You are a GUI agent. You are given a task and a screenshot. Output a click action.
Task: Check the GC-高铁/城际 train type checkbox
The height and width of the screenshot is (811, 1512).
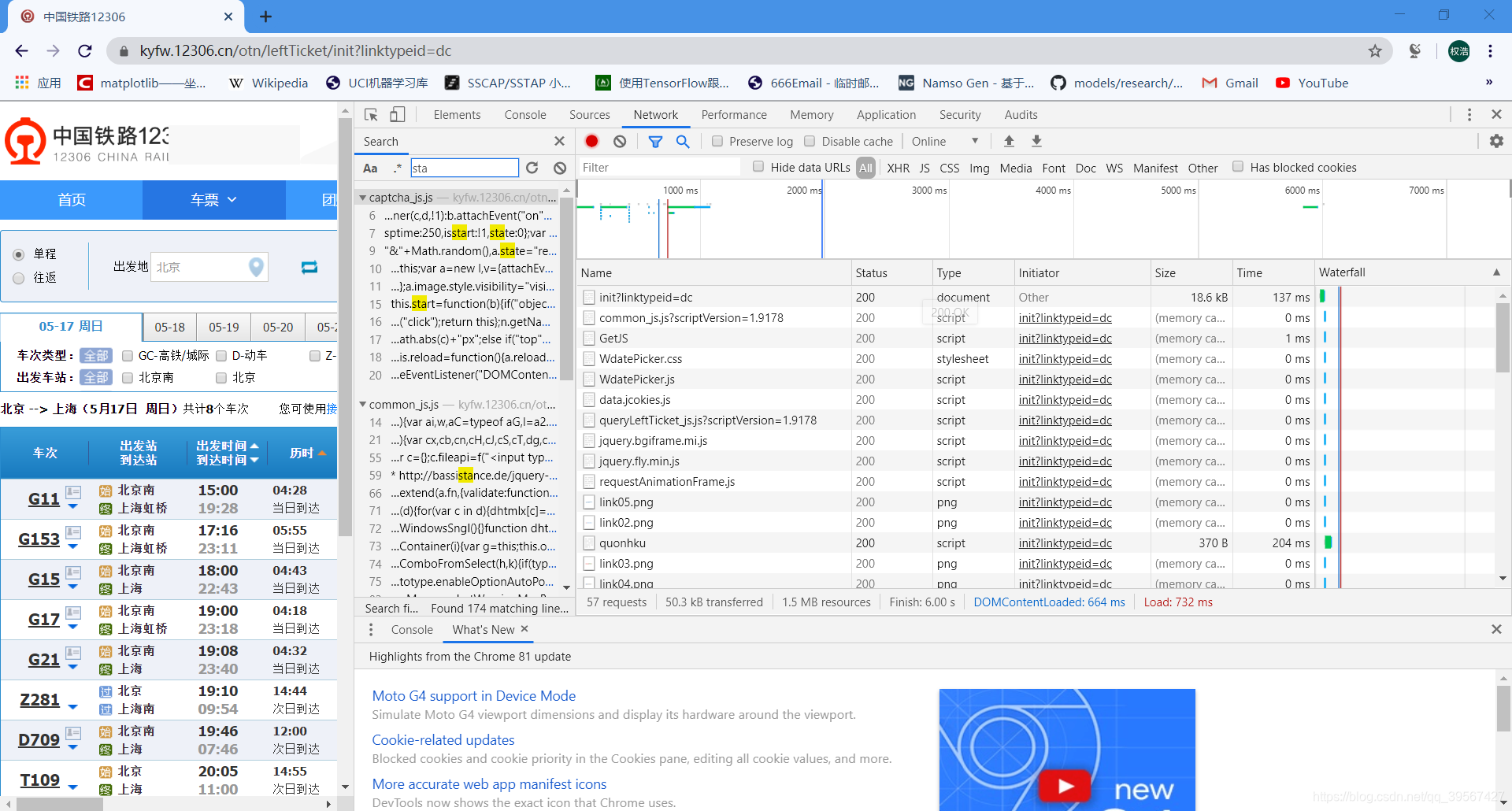(x=128, y=356)
